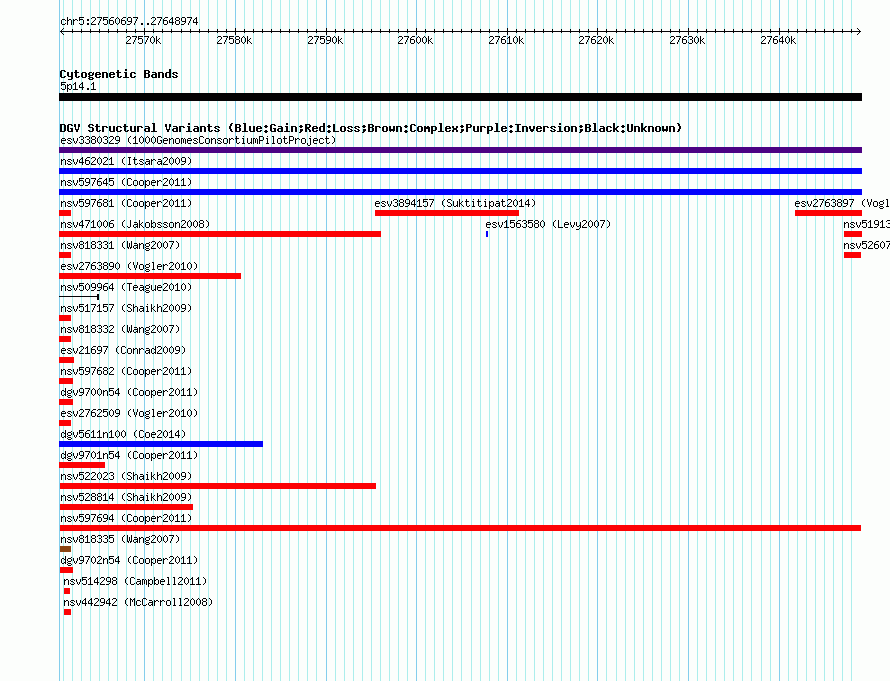The height and width of the screenshot is (681, 890).
Task: Open nsv442942 (McCarroll2008) label
Action: (x=138, y=602)
